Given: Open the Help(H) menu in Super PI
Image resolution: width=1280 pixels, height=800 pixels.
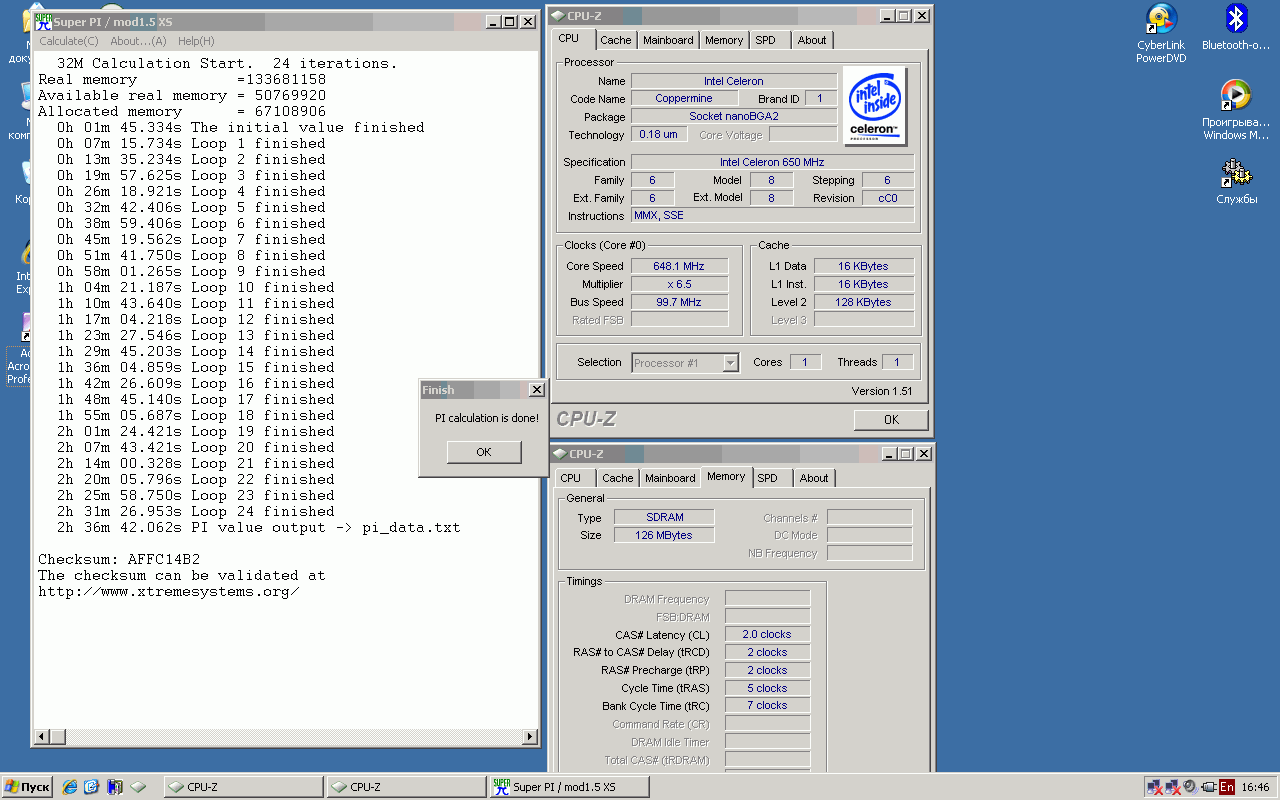Looking at the screenshot, I should pos(196,41).
